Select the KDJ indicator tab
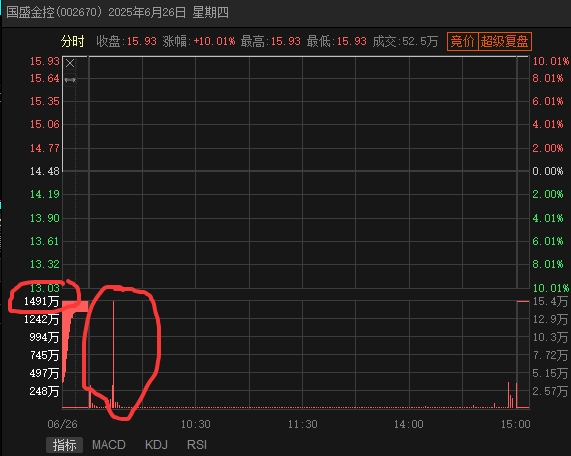 click(156, 445)
